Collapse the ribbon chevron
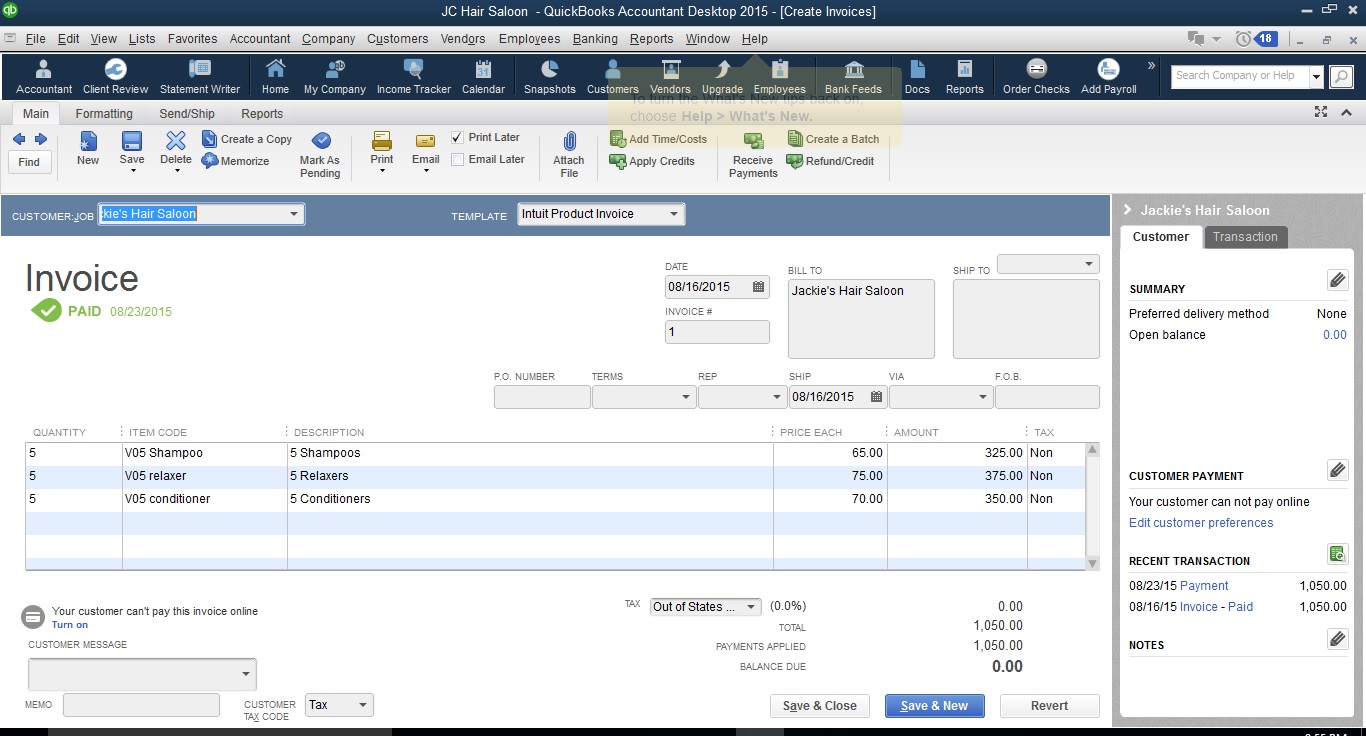 pyautogui.click(x=1346, y=113)
